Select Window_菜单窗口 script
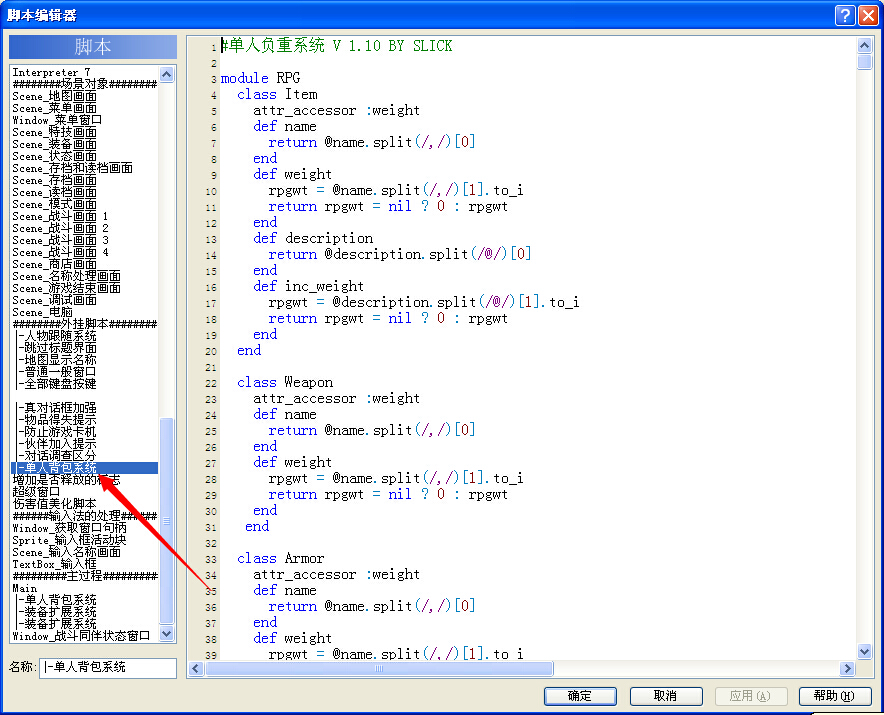Viewport: 884px width, 715px height. [x=57, y=120]
